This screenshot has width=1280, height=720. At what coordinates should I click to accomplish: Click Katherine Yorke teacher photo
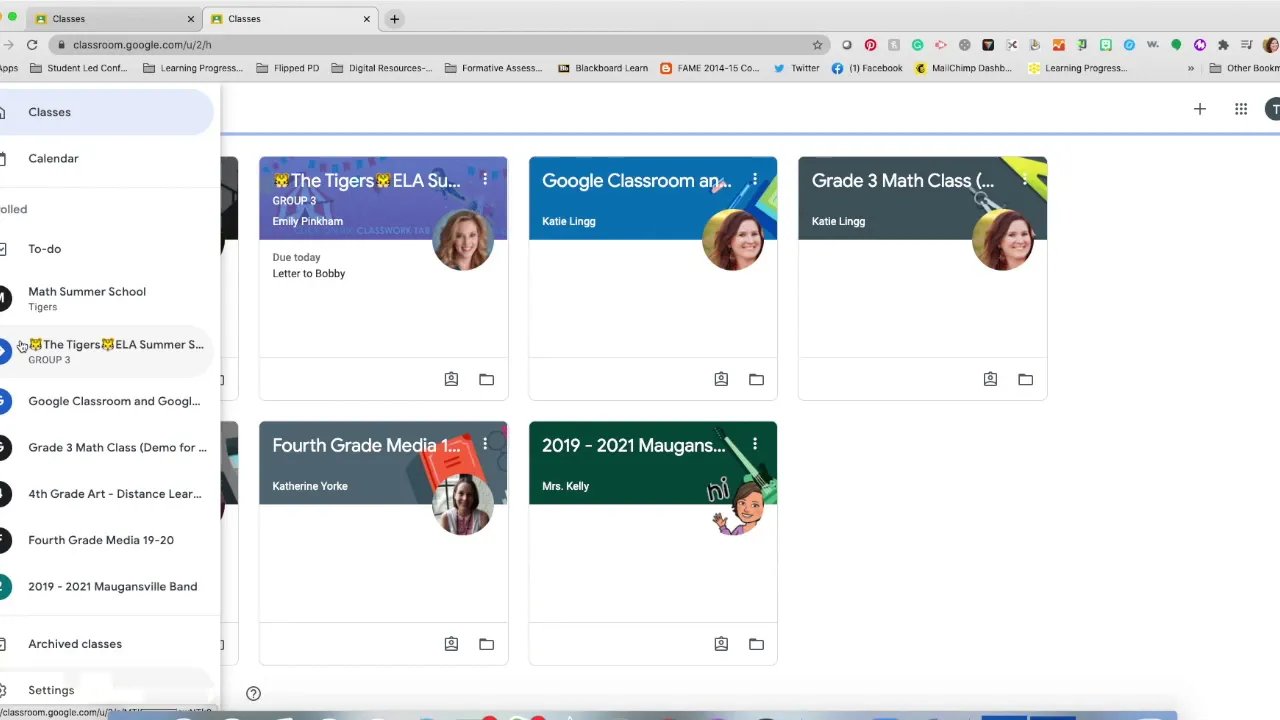tap(463, 504)
